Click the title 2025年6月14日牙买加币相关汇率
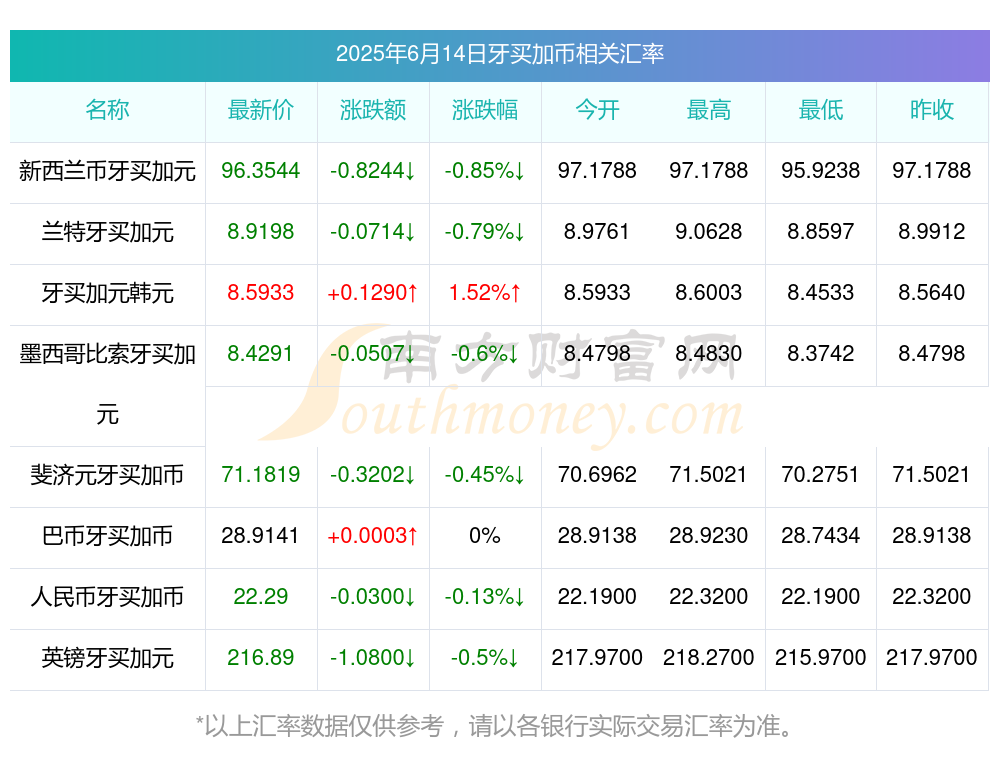The width and height of the screenshot is (1000, 757). pos(500,54)
